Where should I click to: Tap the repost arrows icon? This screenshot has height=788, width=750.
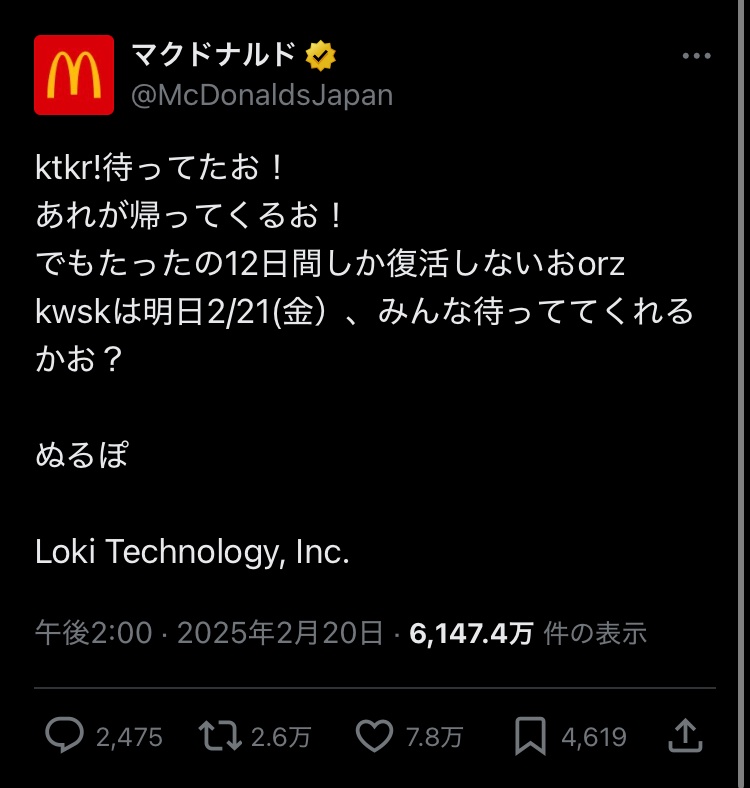[220, 735]
